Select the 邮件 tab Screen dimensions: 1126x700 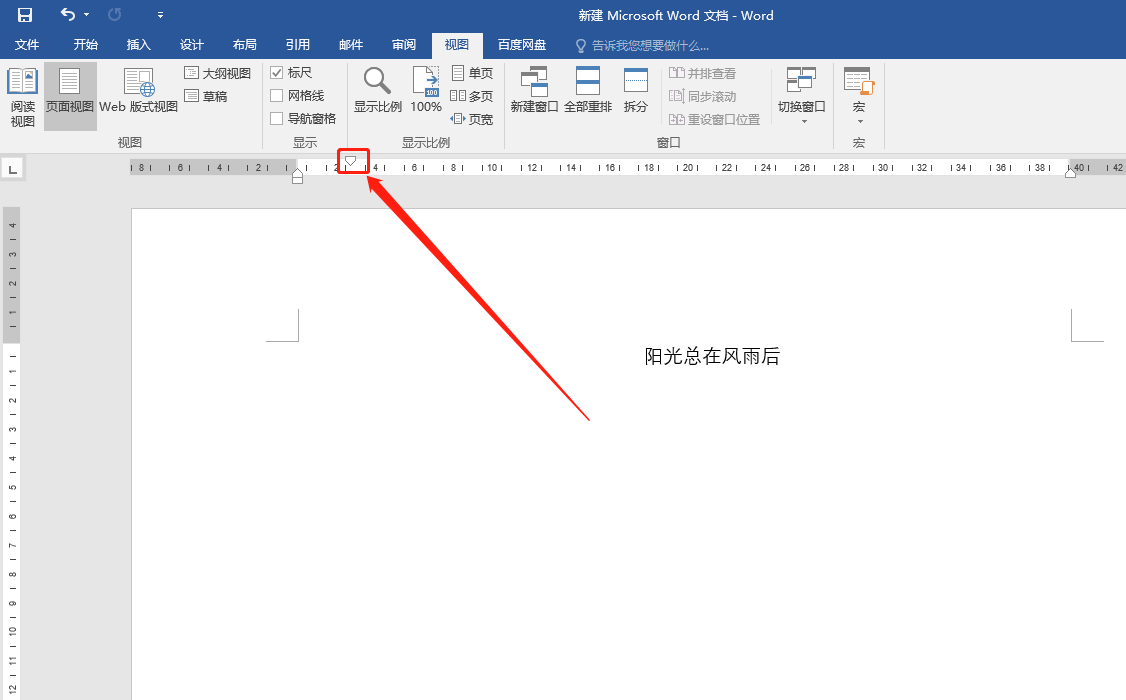(x=351, y=45)
